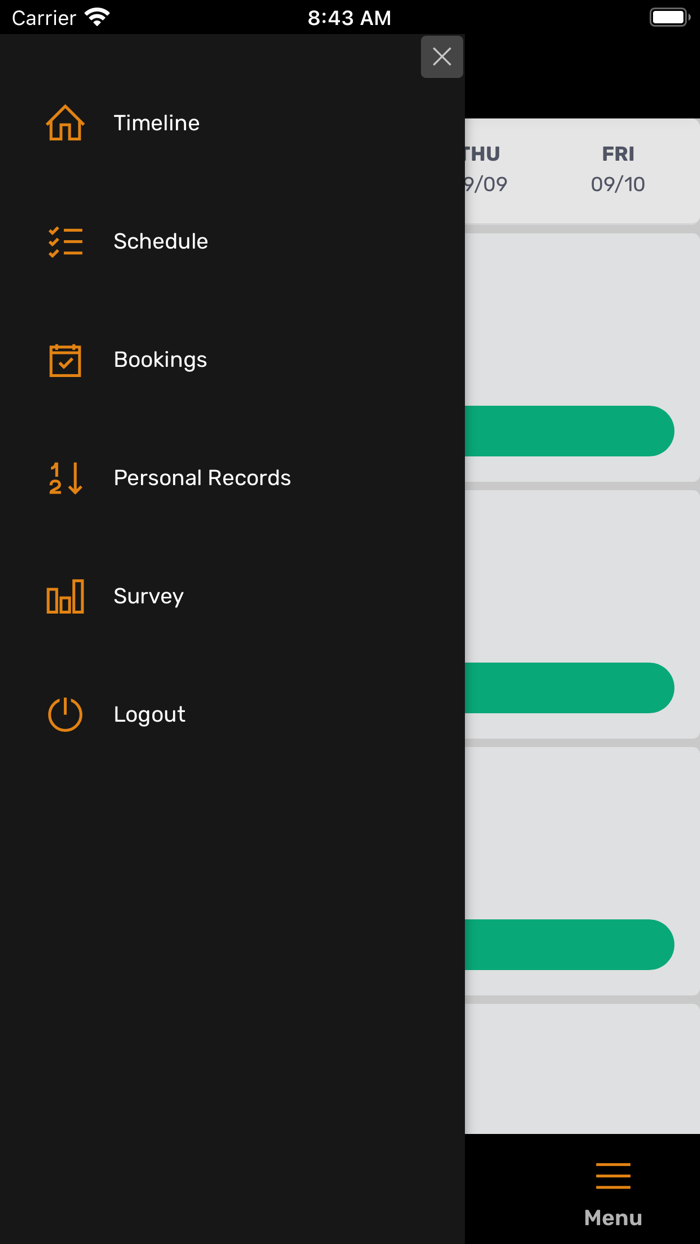Click the Timeline house icon
The width and height of the screenshot is (700, 1244).
tap(65, 123)
